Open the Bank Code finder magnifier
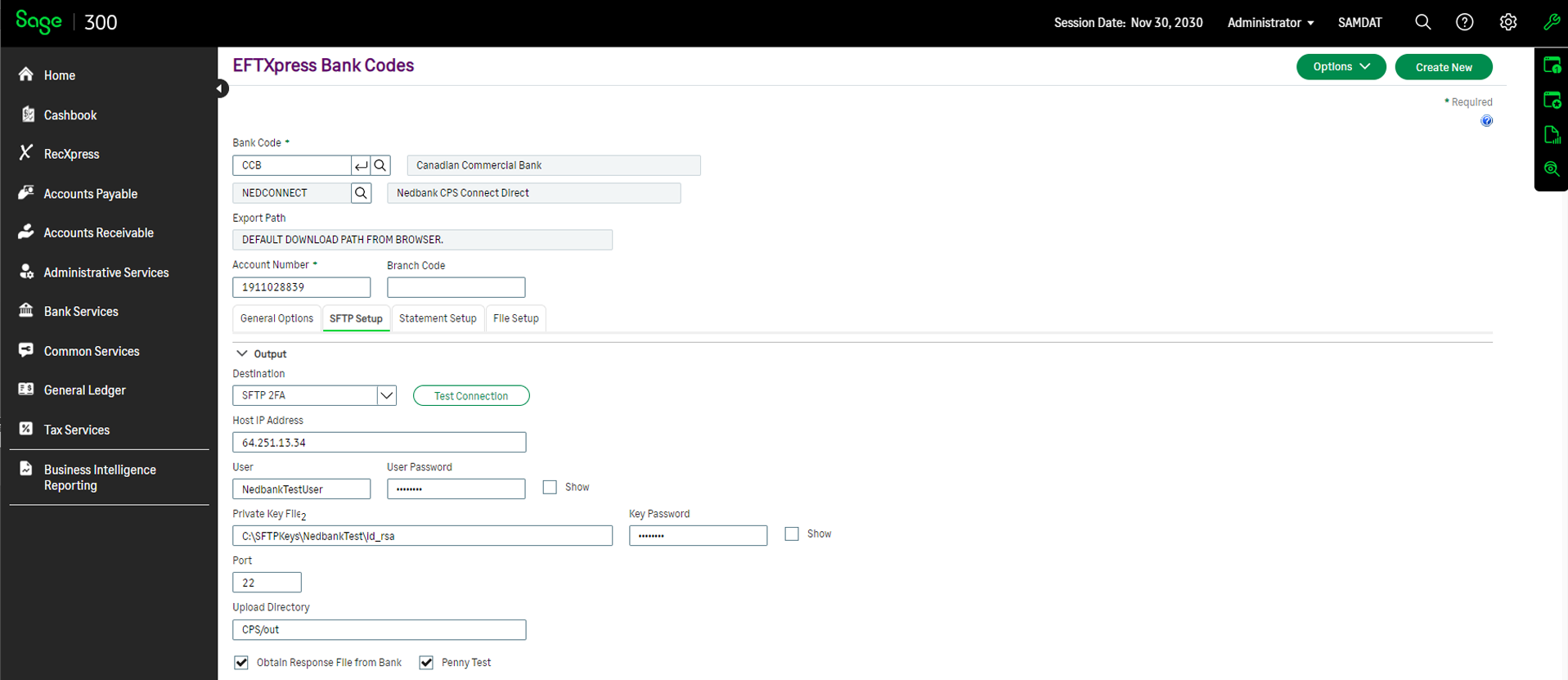Viewport: 1568px width, 680px height. tap(380, 165)
